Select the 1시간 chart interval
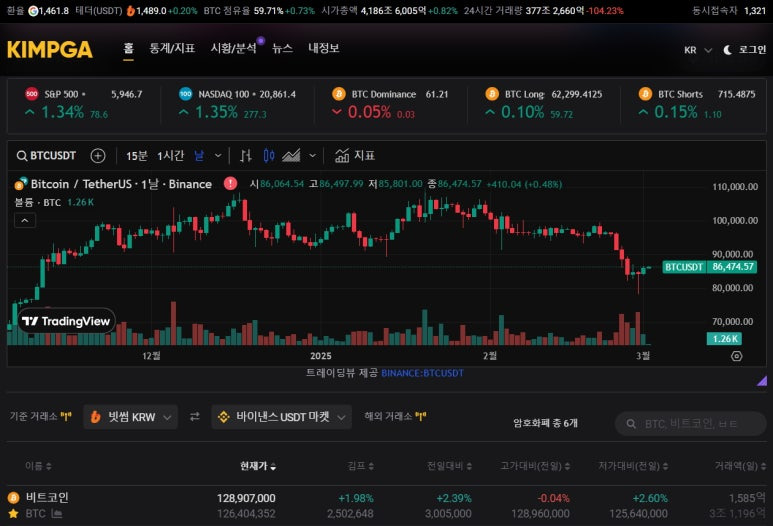This screenshot has width=773, height=526. tap(171, 156)
